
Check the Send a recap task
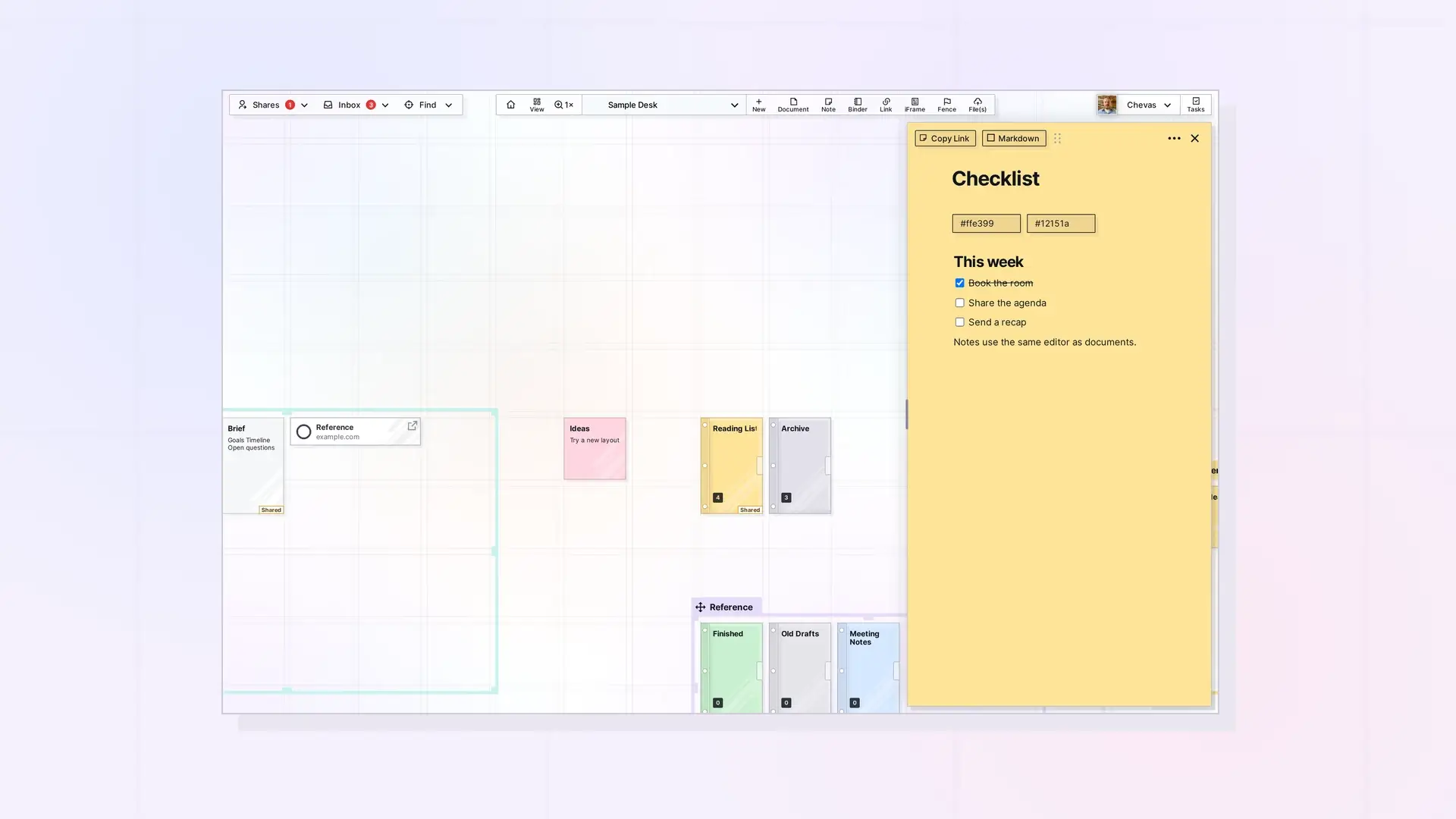[959, 322]
